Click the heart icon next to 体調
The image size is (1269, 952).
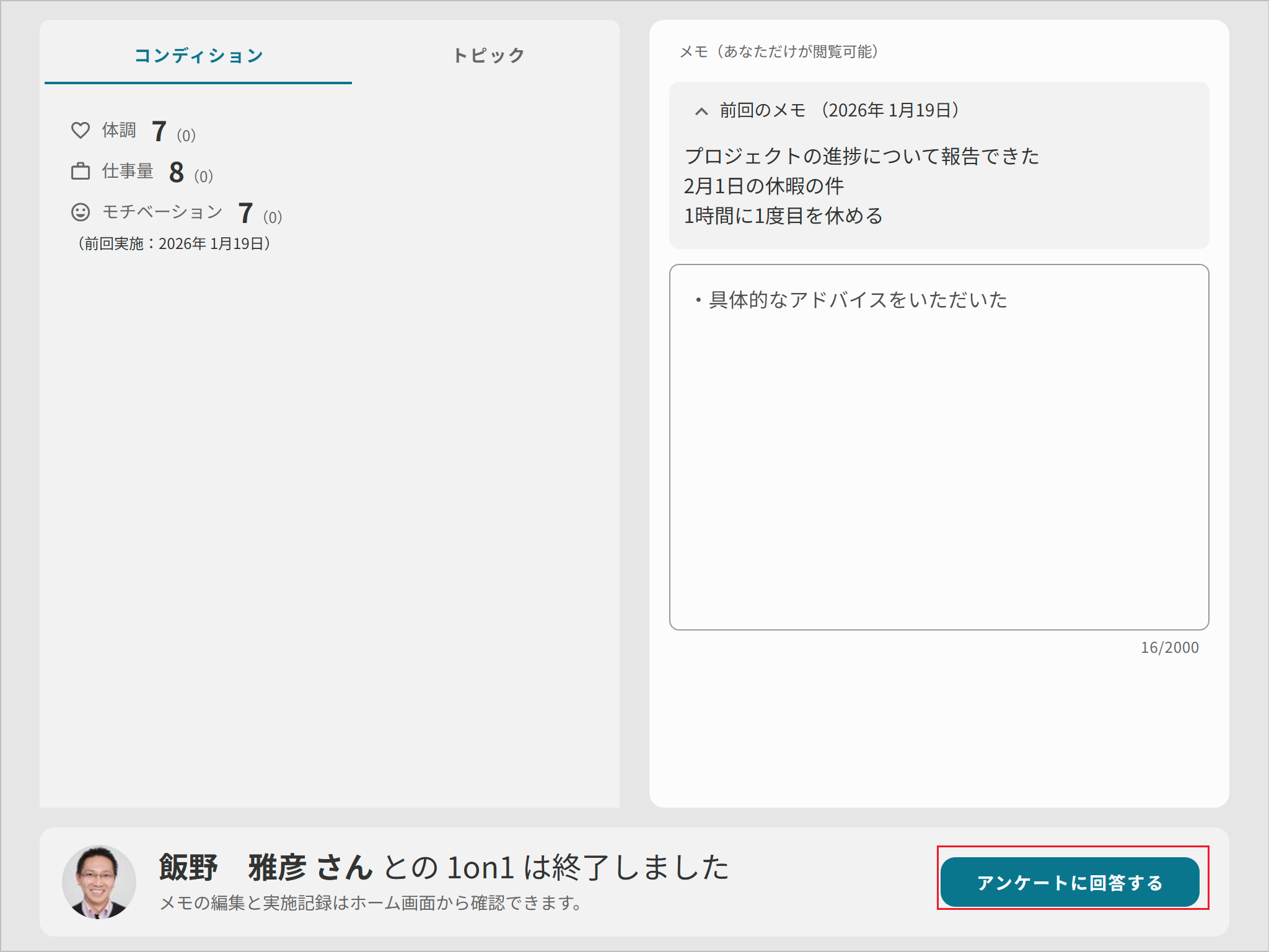coord(81,129)
